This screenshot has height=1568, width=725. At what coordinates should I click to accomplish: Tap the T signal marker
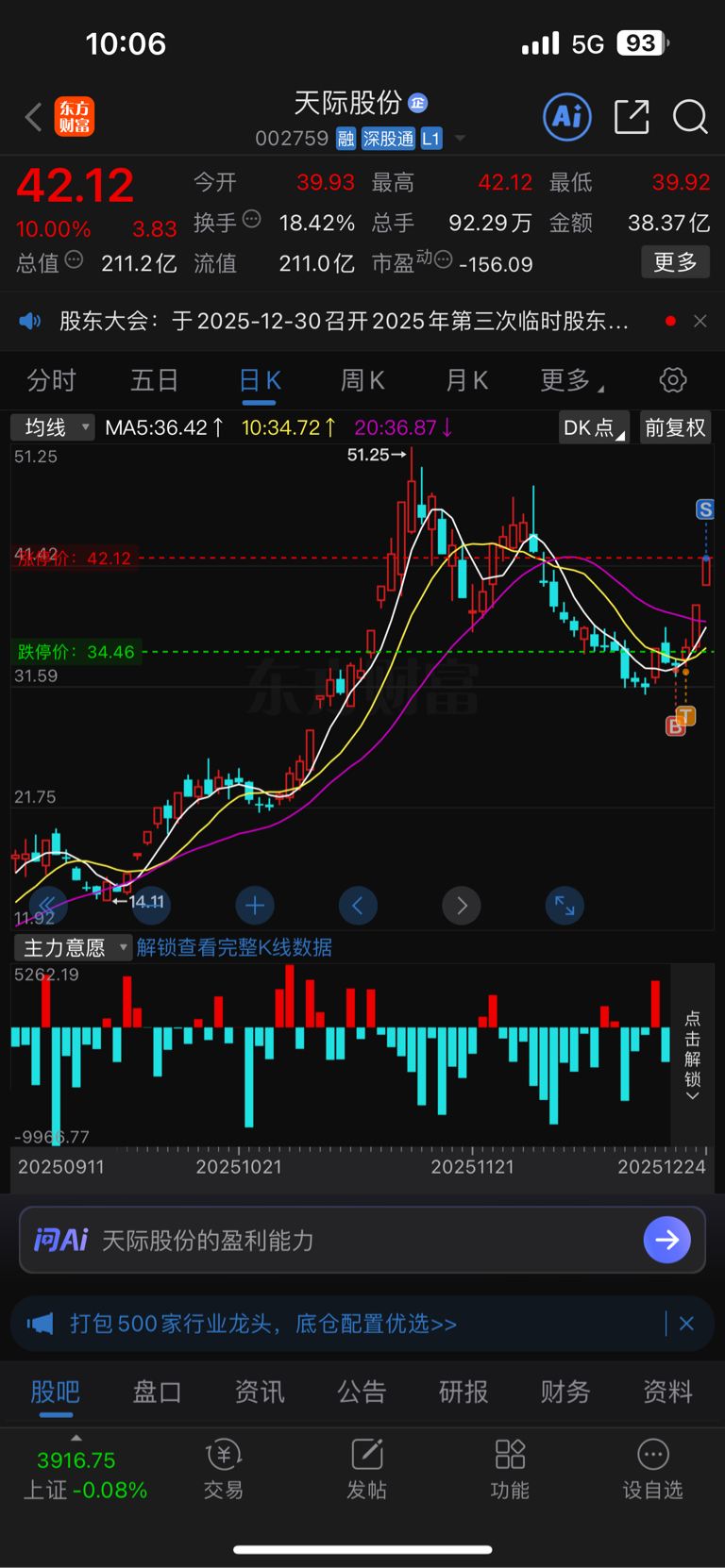[x=686, y=716]
